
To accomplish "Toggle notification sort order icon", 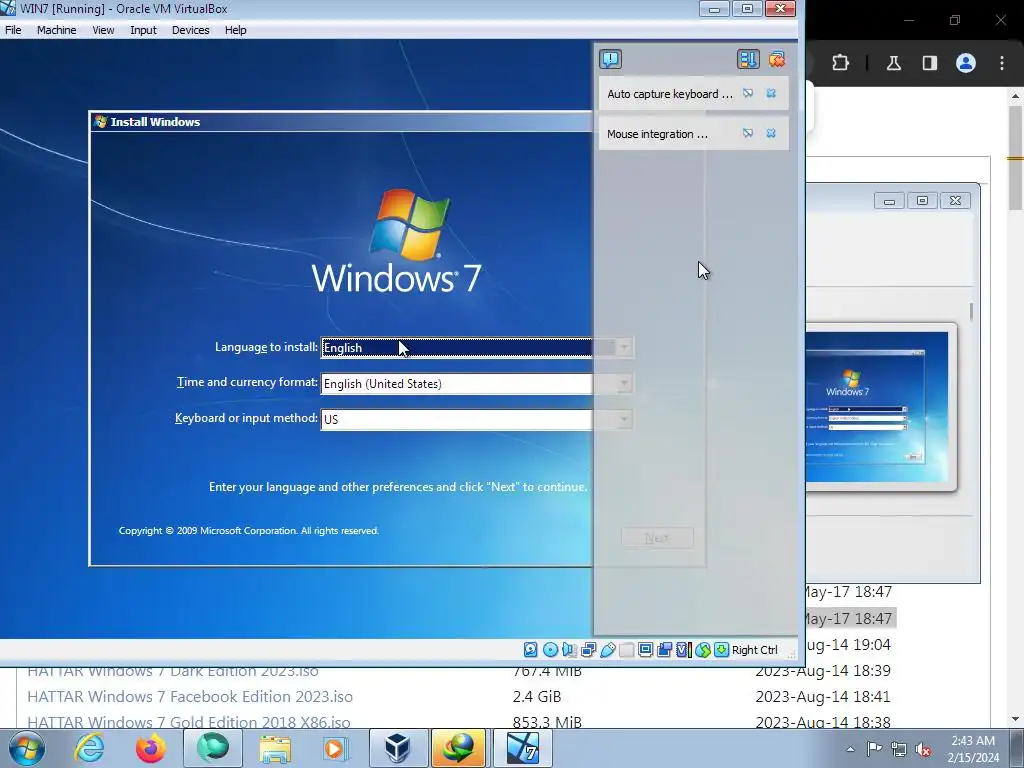I will pos(748,59).
